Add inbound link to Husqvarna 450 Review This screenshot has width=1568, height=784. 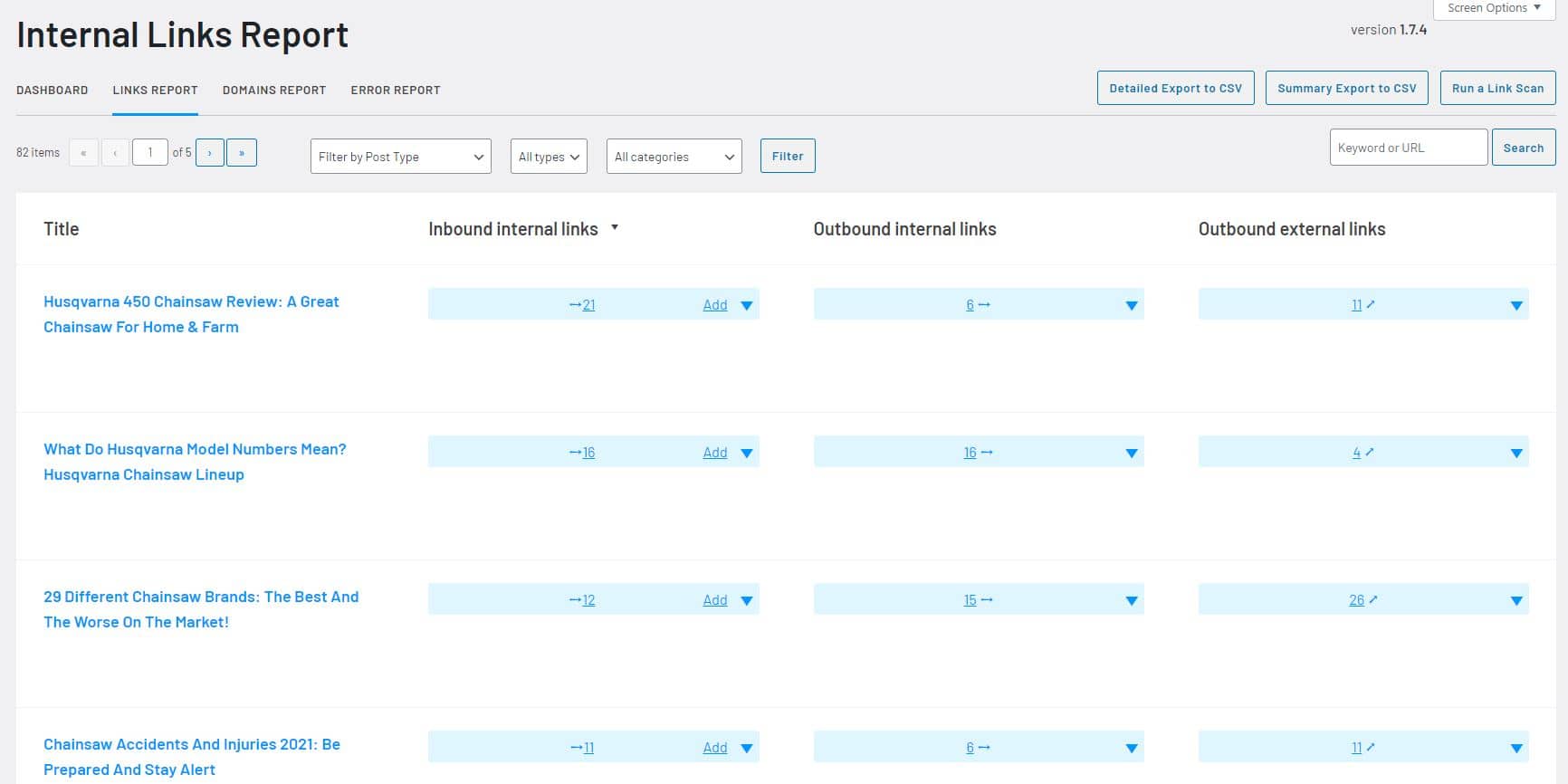pyautogui.click(x=715, y=305)
